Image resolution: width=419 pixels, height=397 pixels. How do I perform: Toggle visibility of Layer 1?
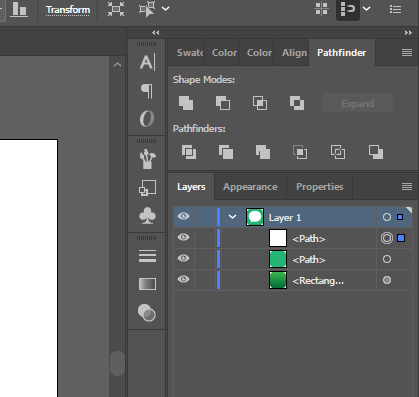[183, 216]
